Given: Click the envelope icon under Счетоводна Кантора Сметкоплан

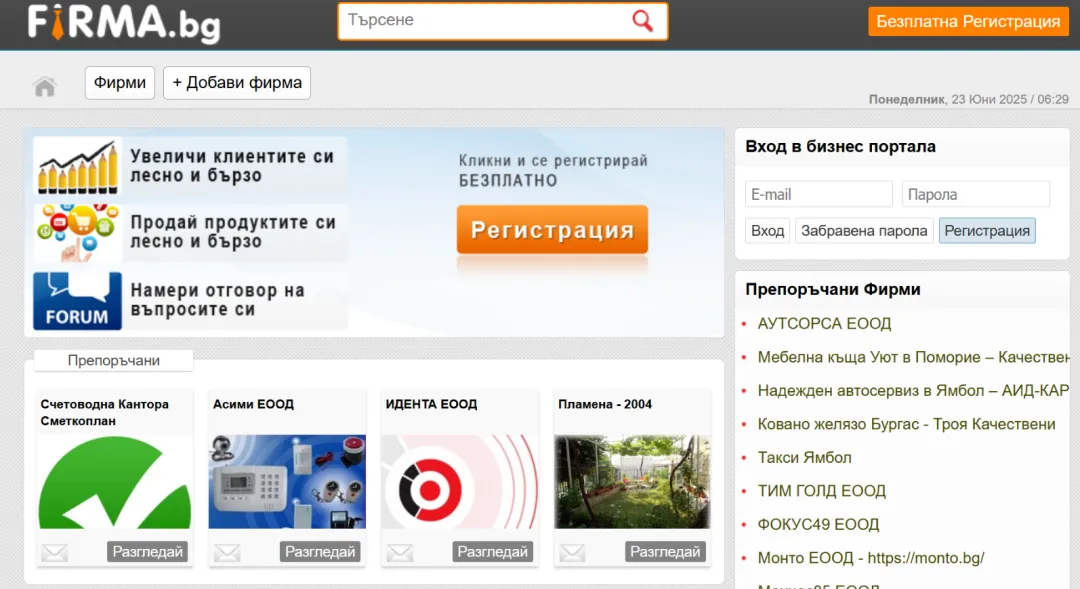Looking at the screenshot, I should (54, 552).
